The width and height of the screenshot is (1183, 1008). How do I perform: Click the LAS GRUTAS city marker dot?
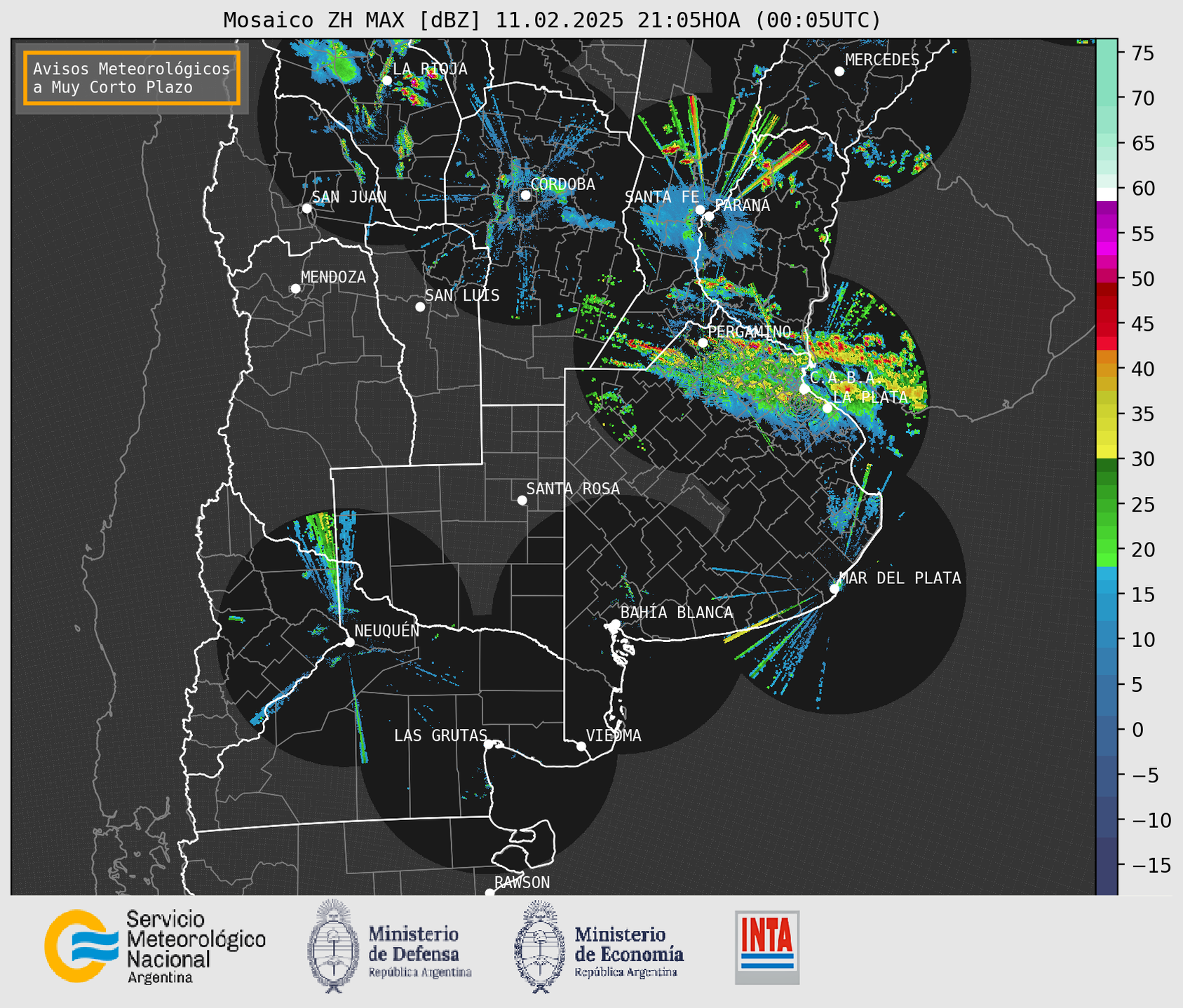click(x=489, y=744)
